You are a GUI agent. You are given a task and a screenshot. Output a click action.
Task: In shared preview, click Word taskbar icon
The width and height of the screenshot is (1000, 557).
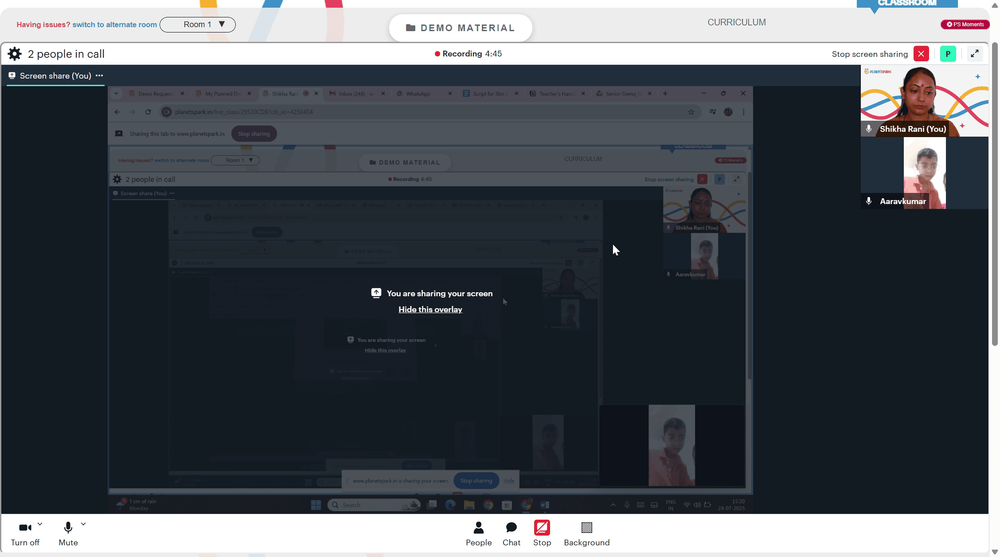[x=545, y=505]
